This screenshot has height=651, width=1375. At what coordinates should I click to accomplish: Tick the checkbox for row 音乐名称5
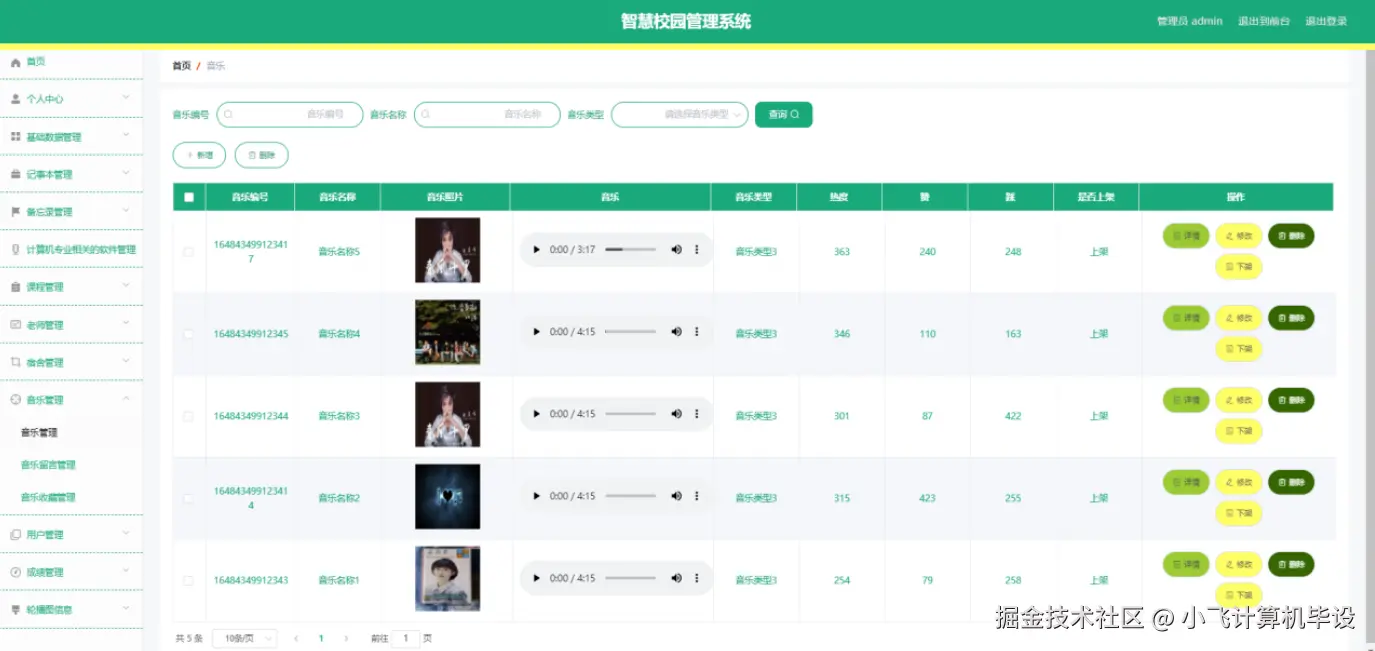(188, 252)
